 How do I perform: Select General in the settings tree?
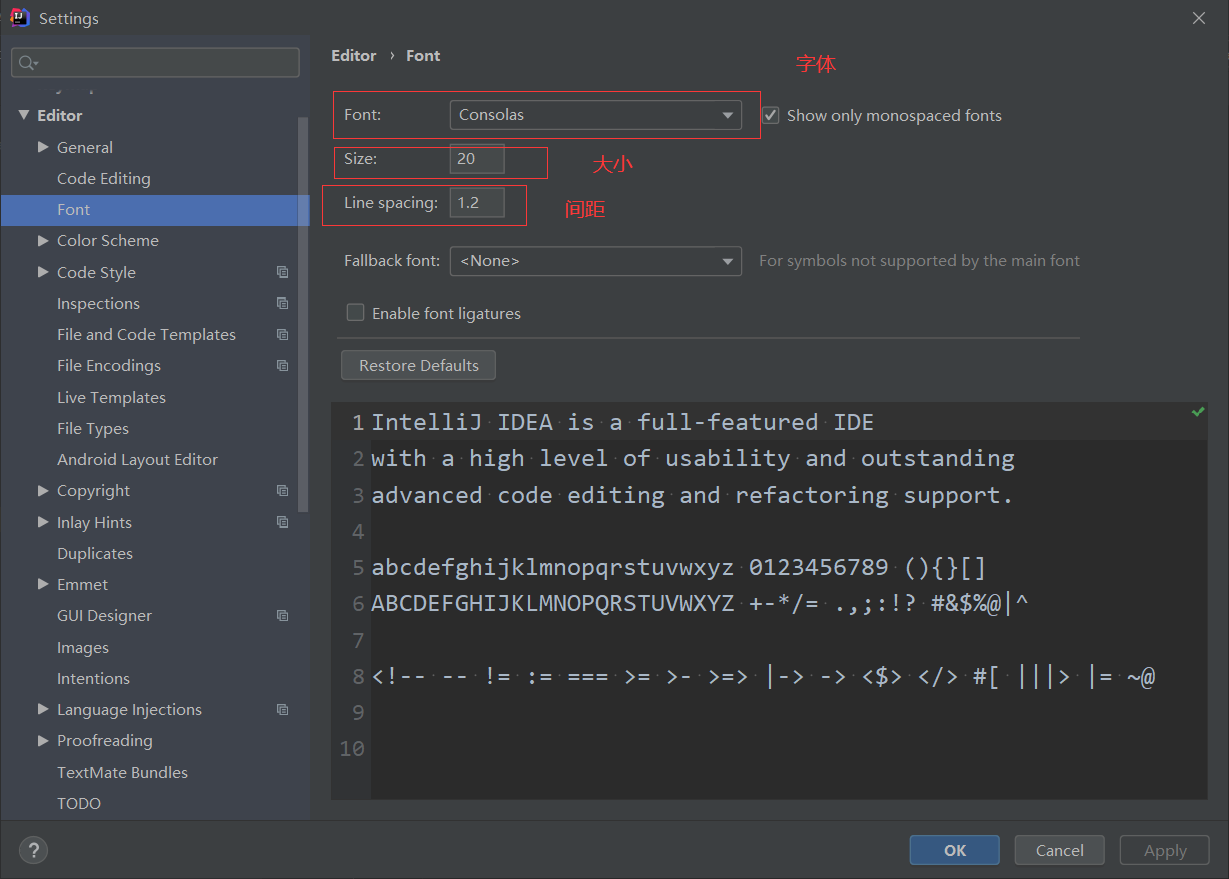click(x=85, y=147)
